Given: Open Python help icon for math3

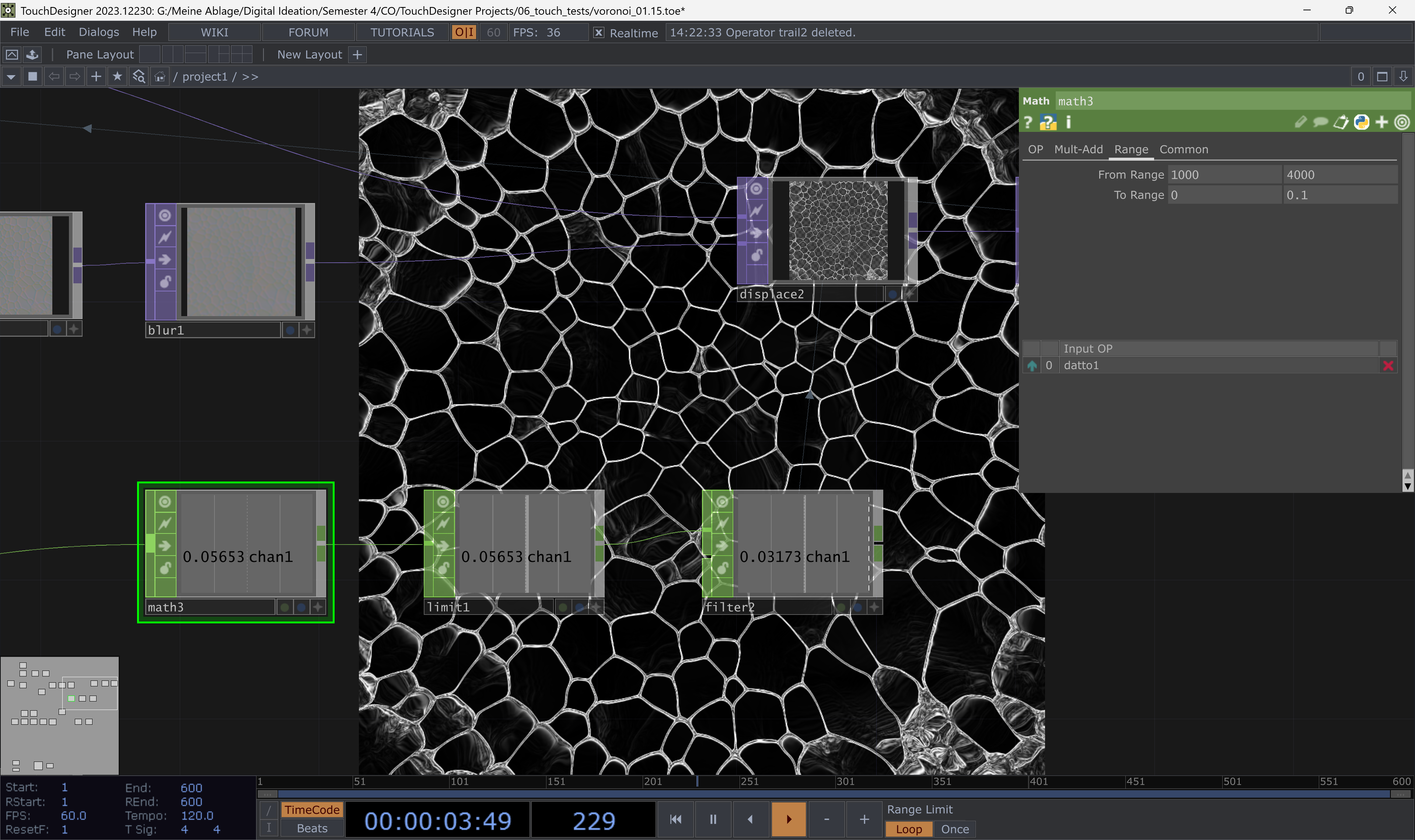Looking at the screenshot, I should pyautogui.click(x=1048, y=122).
